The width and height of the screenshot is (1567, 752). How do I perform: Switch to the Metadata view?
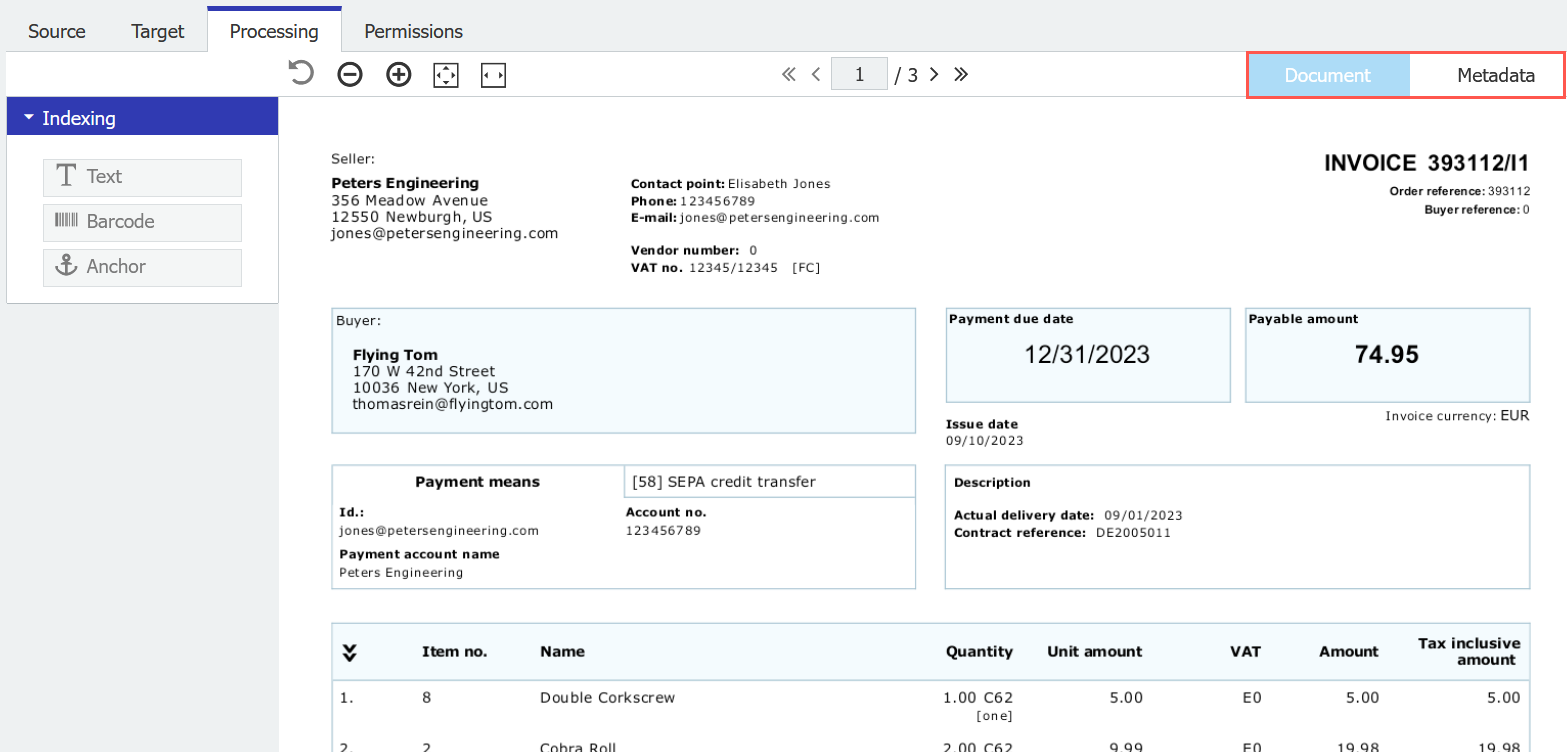click(1494, 74)
